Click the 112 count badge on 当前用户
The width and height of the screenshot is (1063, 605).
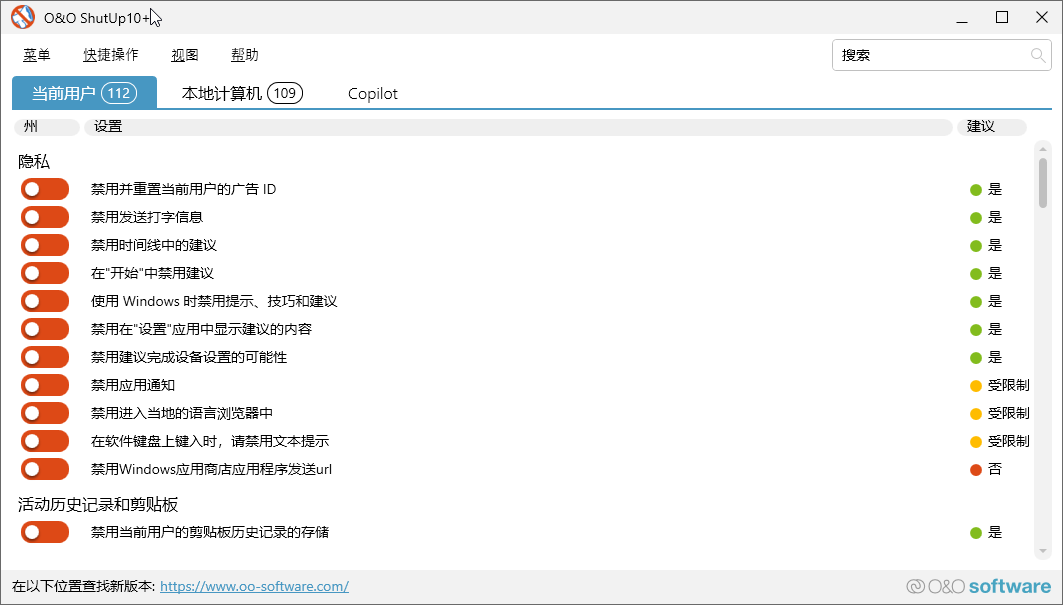click(118, 93)
